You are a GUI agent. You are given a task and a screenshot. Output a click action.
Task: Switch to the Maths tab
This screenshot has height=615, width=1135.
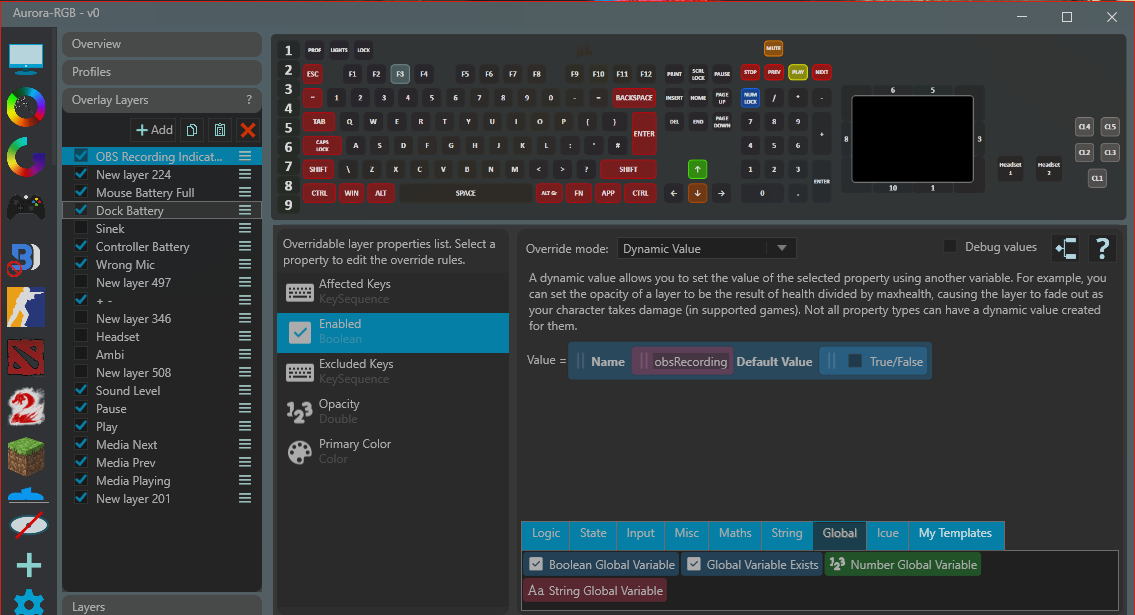tap(735, 534)
